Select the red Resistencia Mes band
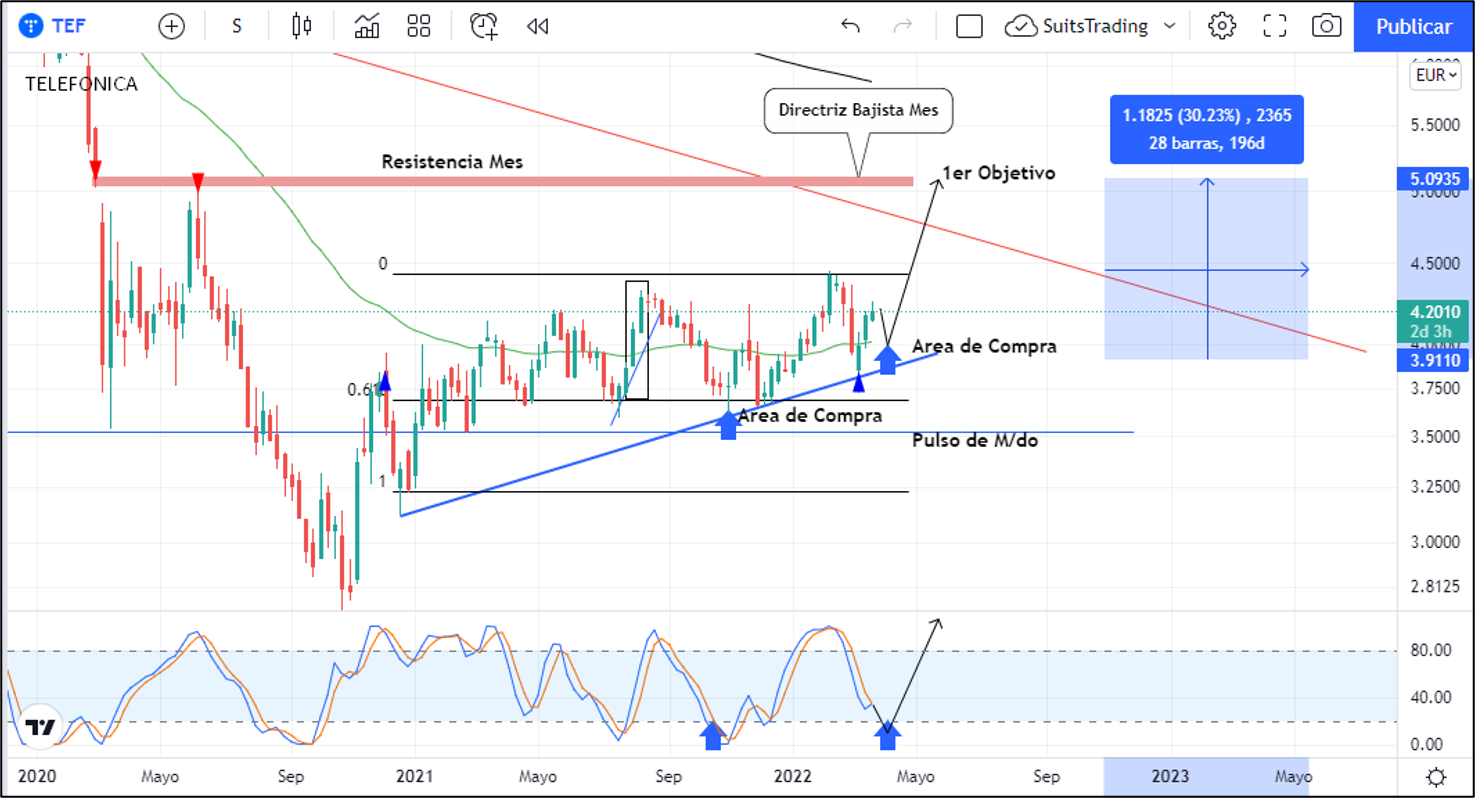 click(600, 181)
